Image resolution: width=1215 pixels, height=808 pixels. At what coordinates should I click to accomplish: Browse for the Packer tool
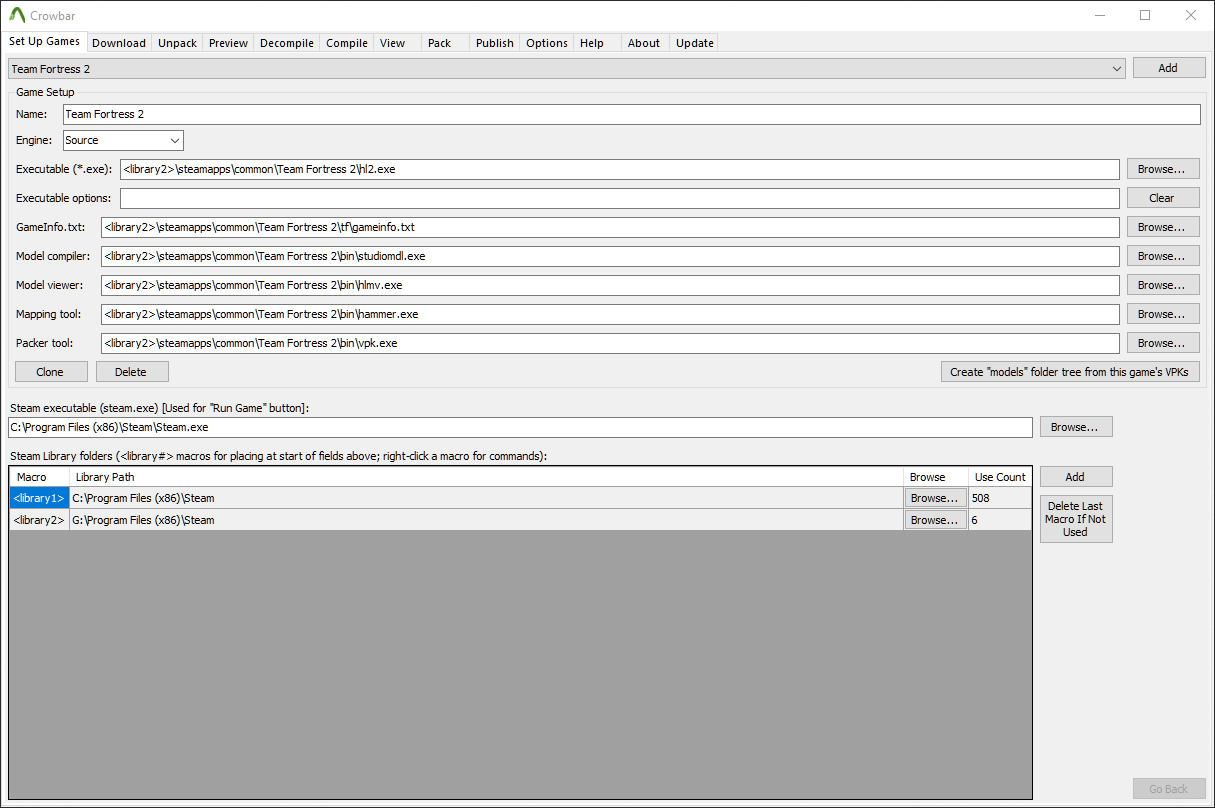point(1163,343)
